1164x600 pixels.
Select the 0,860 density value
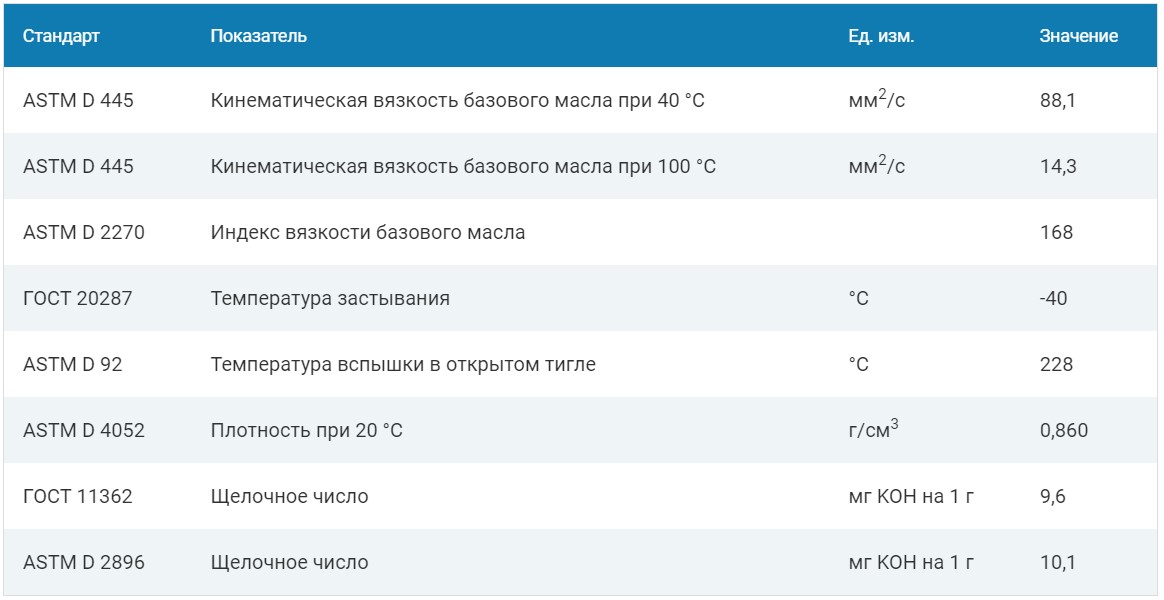click(x=1064, y=431)
